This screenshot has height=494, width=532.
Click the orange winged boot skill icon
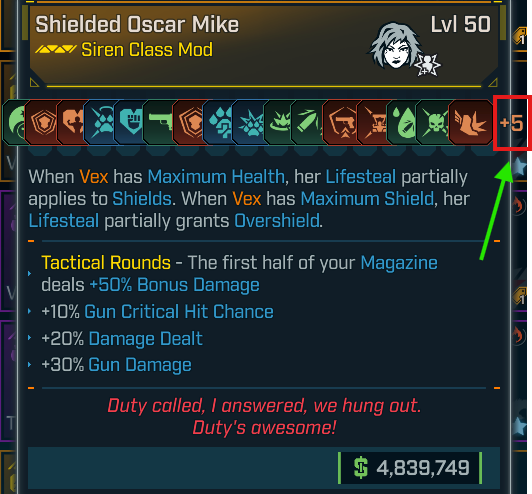pyautogui.click(x=471, y=122)
